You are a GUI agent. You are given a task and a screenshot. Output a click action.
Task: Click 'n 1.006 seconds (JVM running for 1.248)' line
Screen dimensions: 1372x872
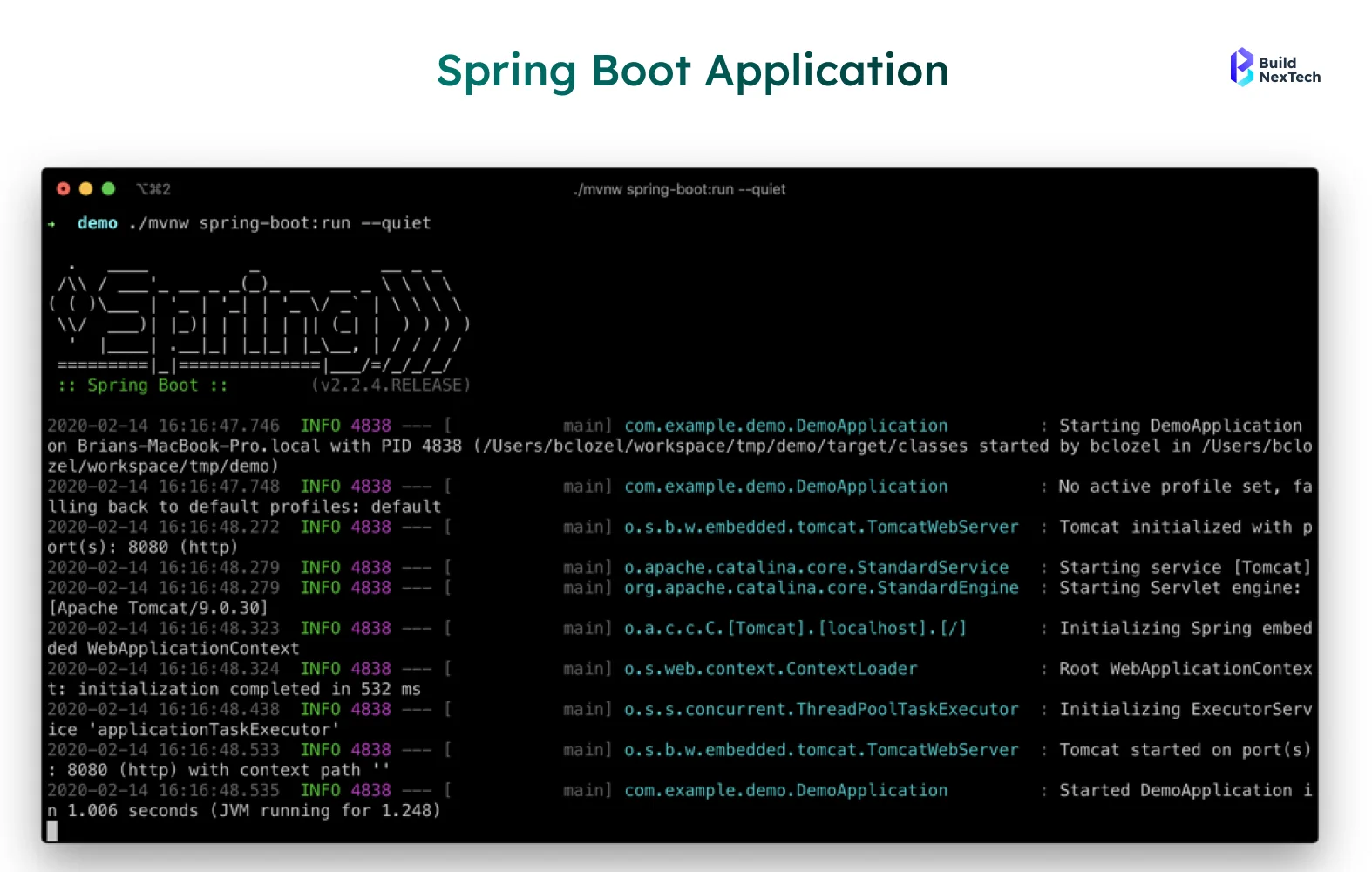click(244, 811)
